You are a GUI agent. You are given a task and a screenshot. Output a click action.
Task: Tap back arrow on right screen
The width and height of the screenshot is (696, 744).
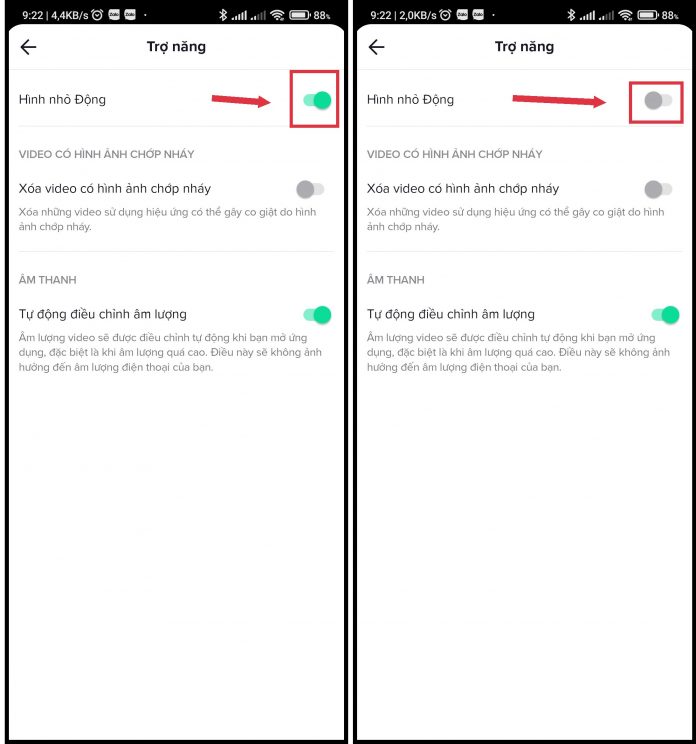[x=377, y=47]
